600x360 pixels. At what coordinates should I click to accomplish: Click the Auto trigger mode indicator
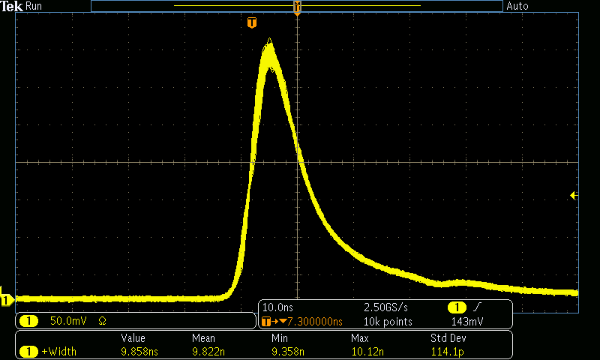click(x=517, y=6)
